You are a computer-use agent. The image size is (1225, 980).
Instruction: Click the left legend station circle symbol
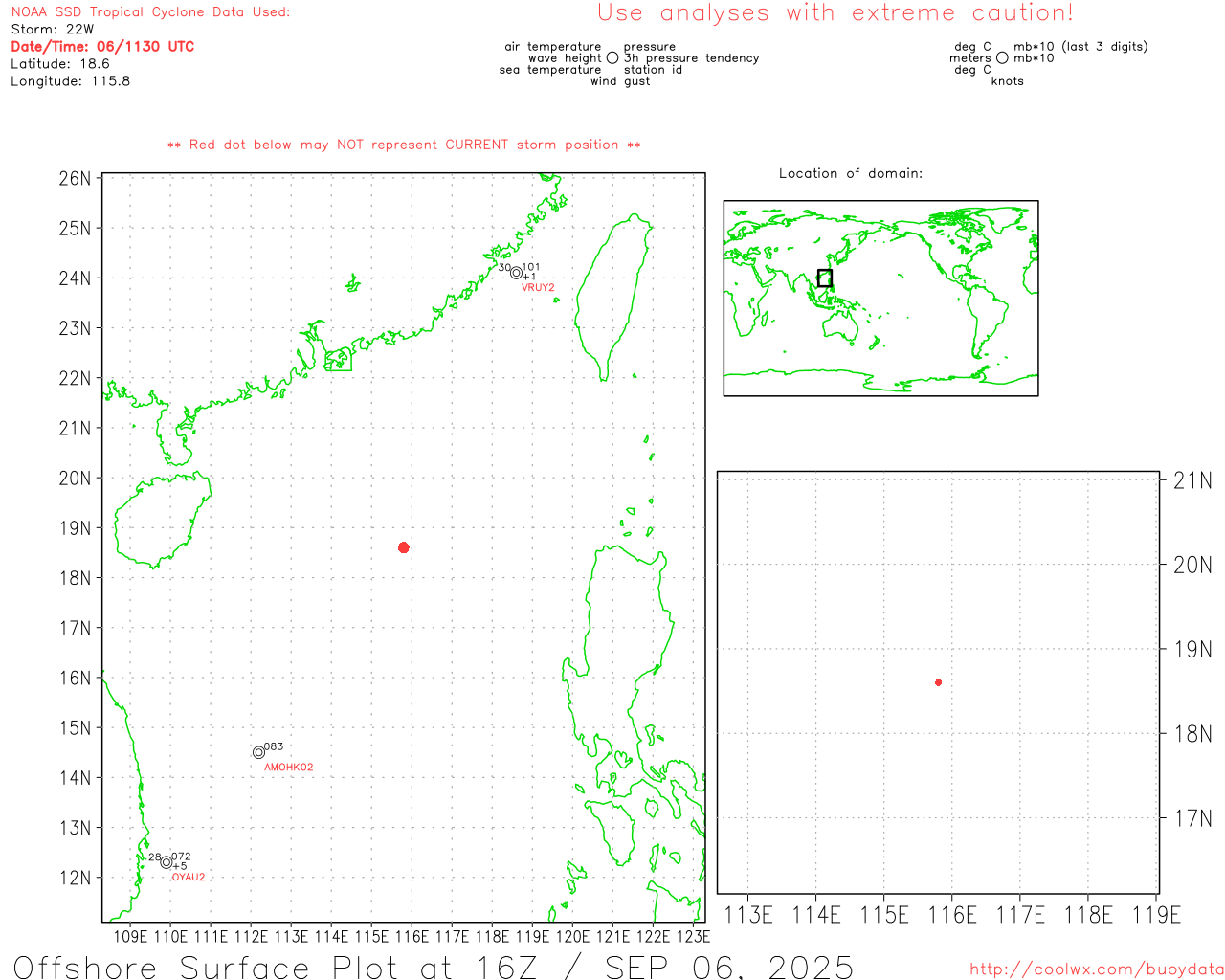pyautogui.click(x=612, y=58)
